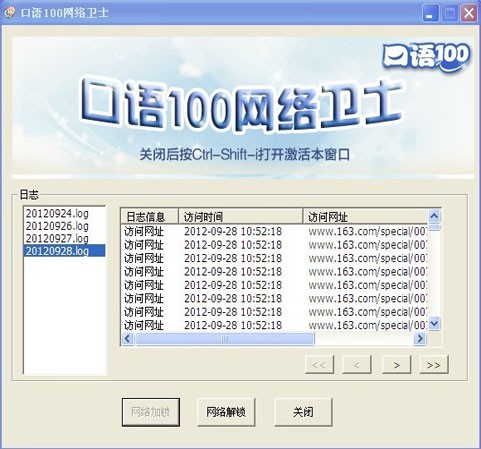Minimize the 口语100网络卫士 window

pyautogui.click(x=430, y=13)
